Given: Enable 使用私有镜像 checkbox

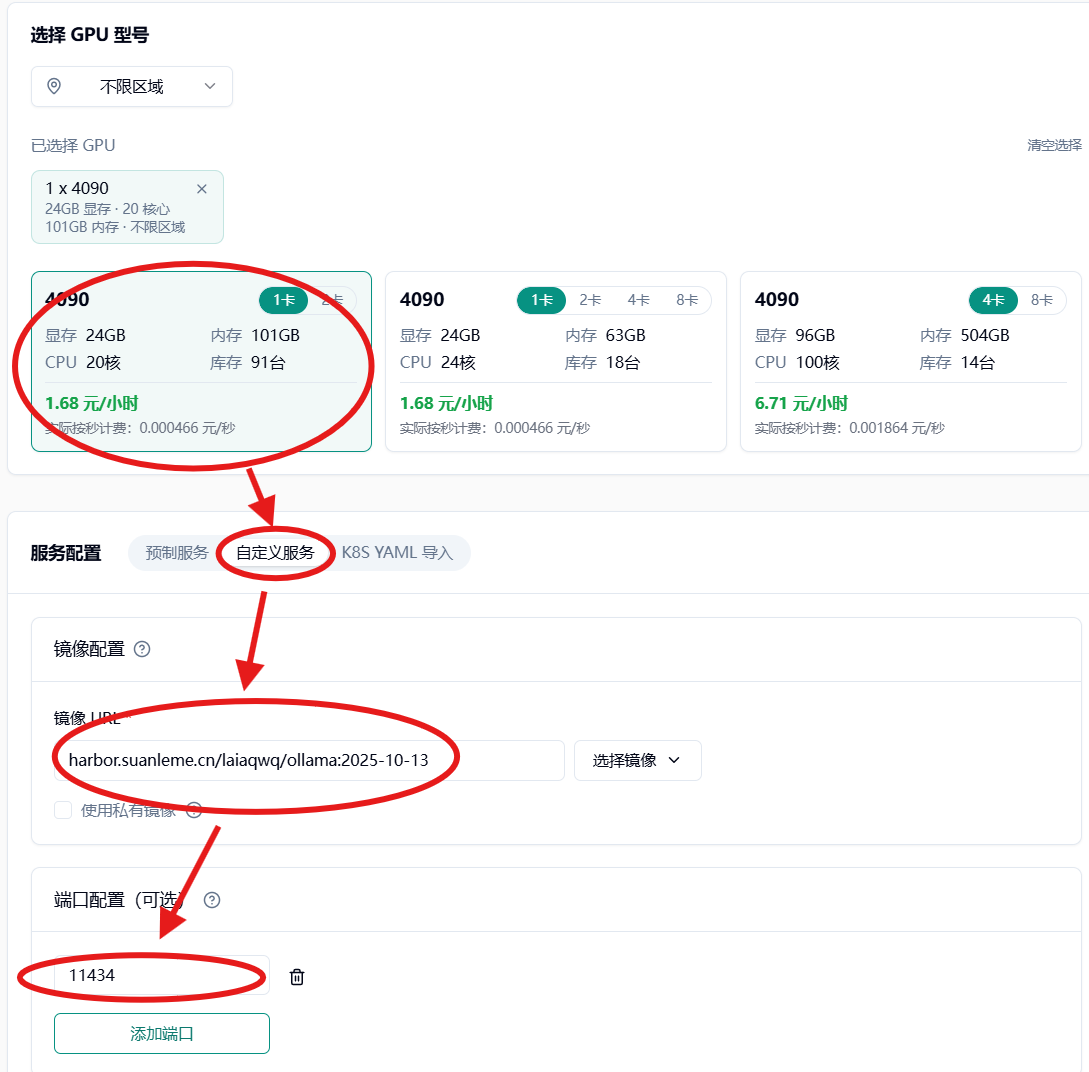Looking at the screenshot, I should click(63, 810).
